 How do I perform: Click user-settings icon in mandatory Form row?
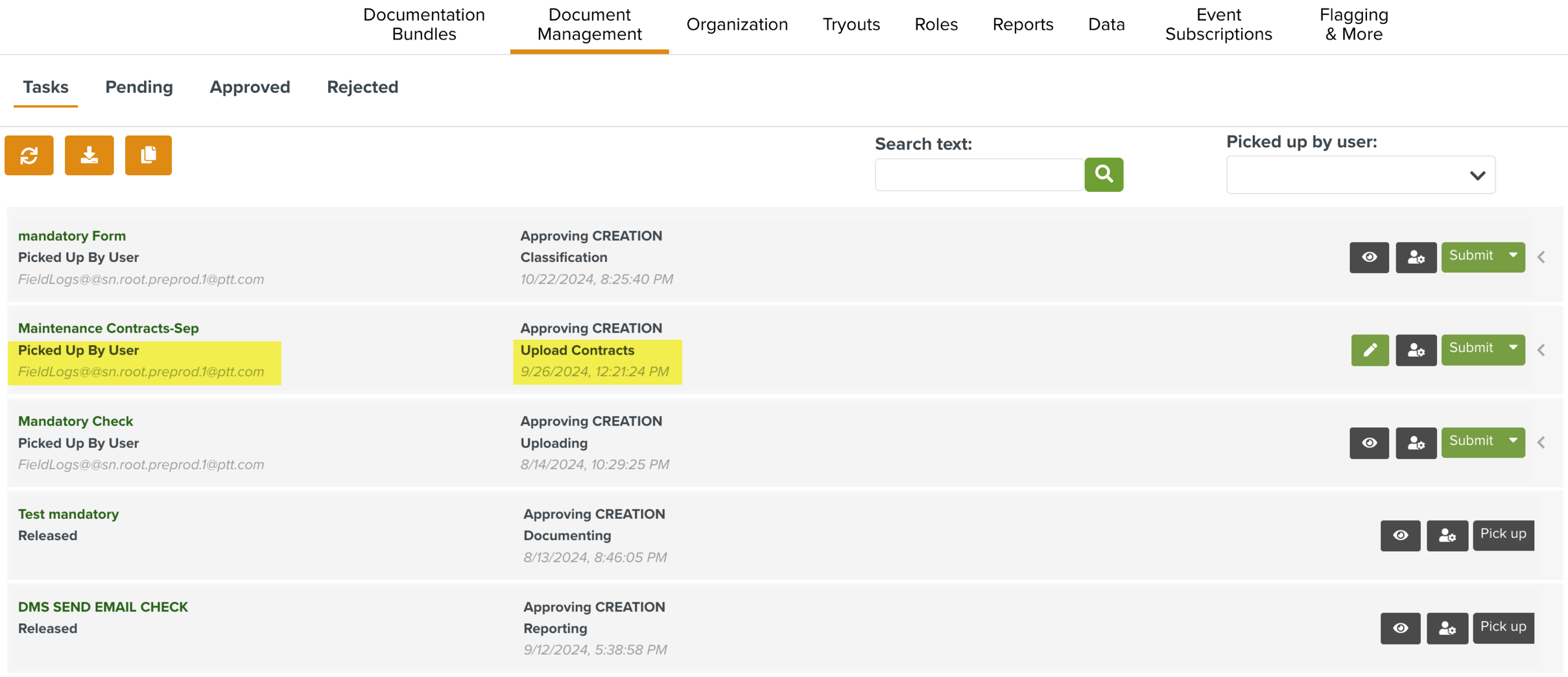pos(1416,257)
